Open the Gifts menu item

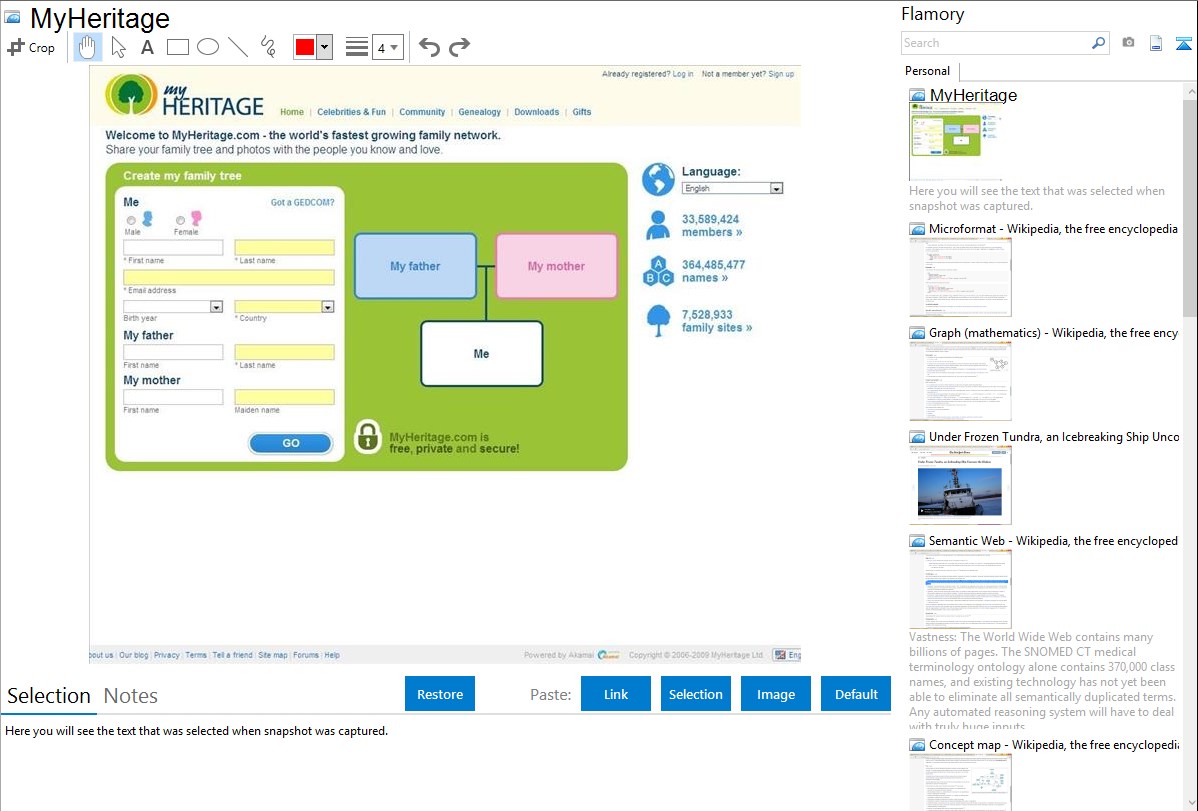click(x=581, y=112)
